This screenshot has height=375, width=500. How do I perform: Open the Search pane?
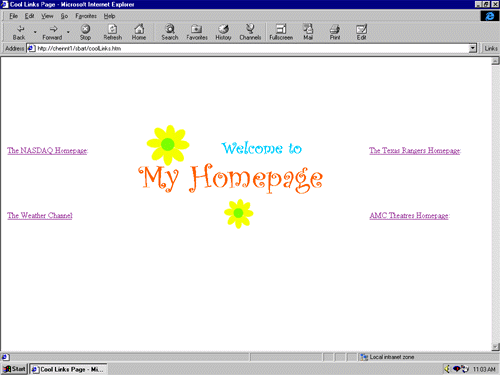pyautogui.click(x=170, y=32)
